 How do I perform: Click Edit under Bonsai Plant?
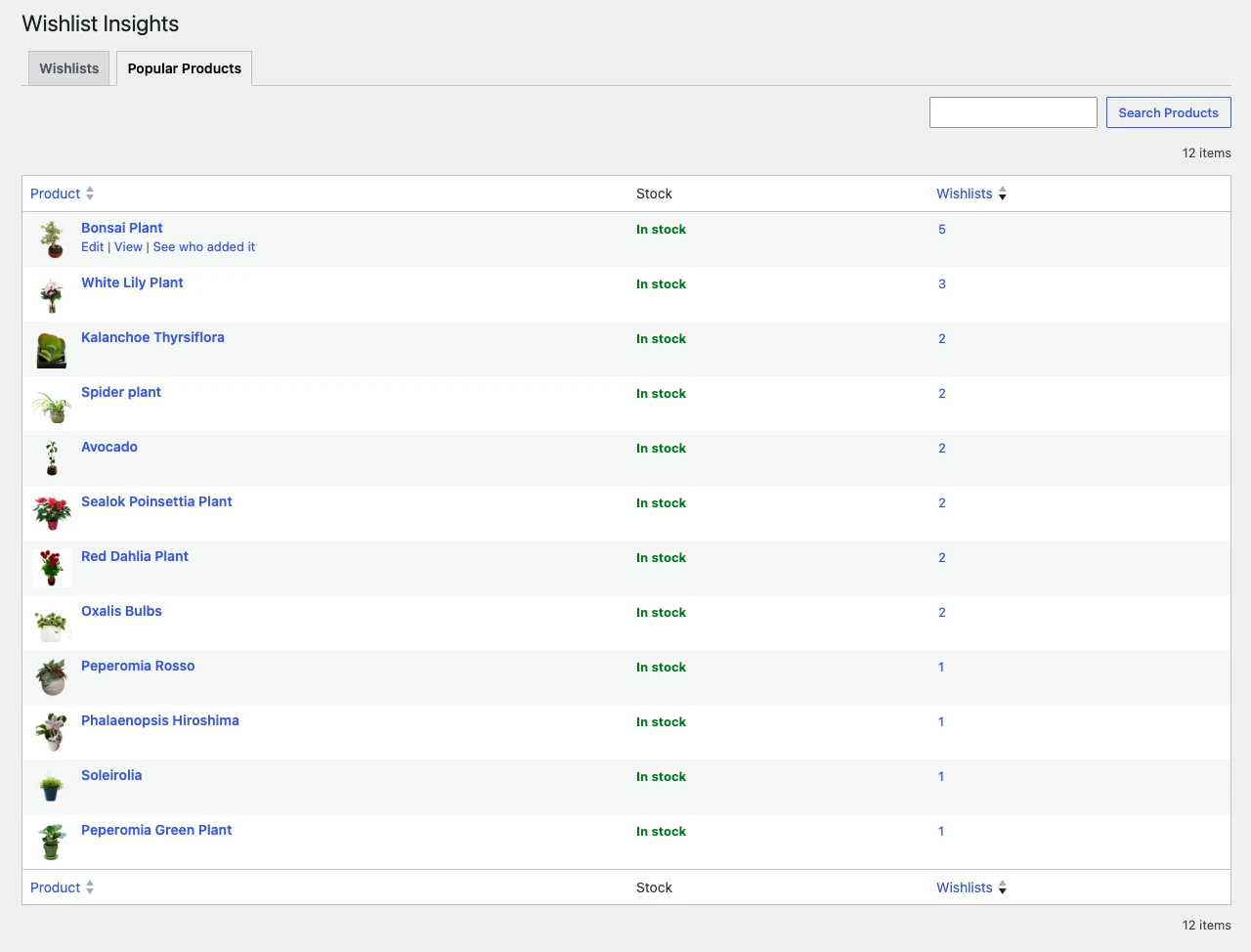point(92,247)
